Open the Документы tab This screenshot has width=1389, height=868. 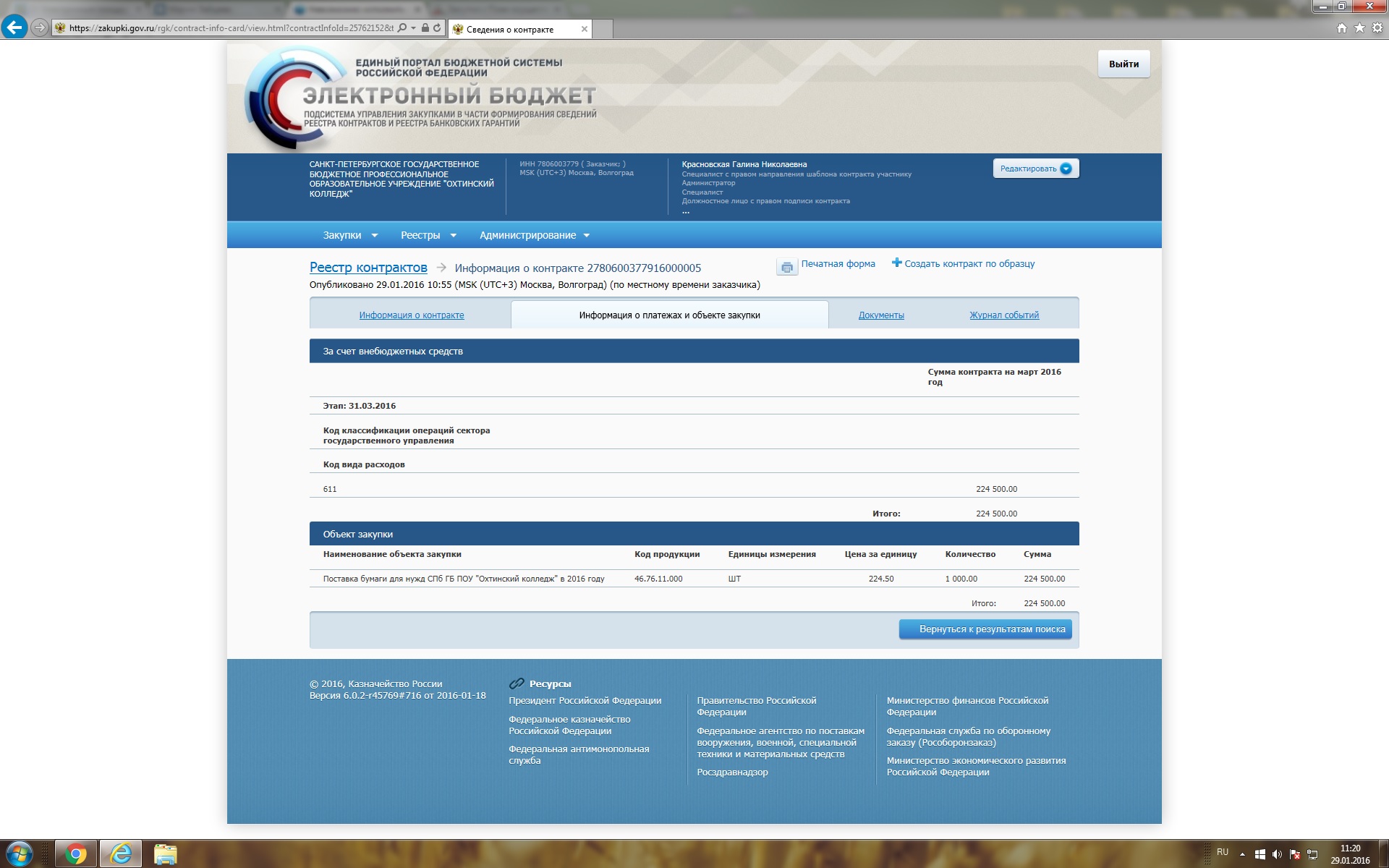[881, 315]
